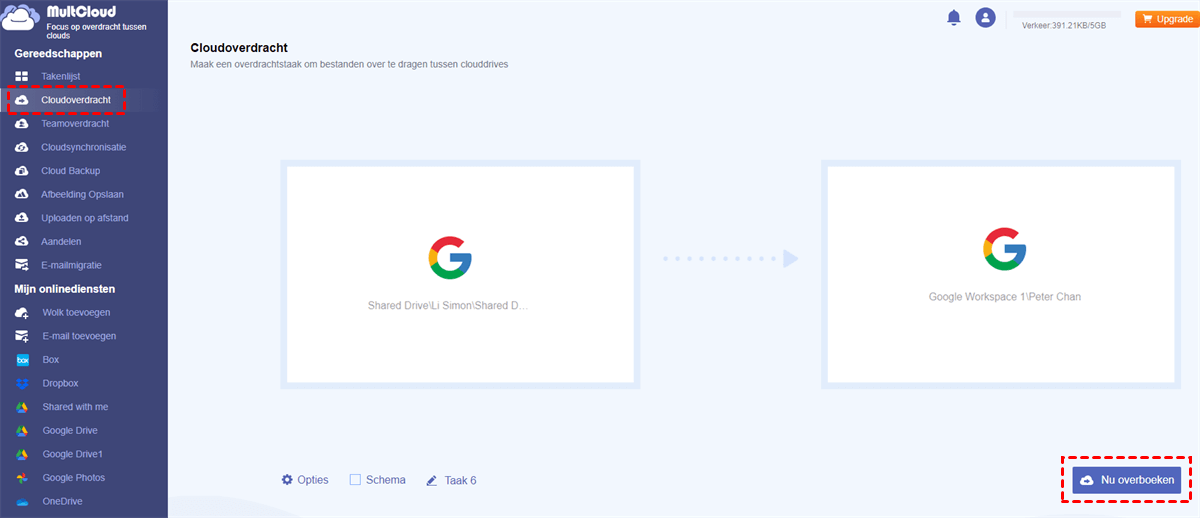
Task: Select Google Drive1 label in sidebar
Action: click(73, 454)
